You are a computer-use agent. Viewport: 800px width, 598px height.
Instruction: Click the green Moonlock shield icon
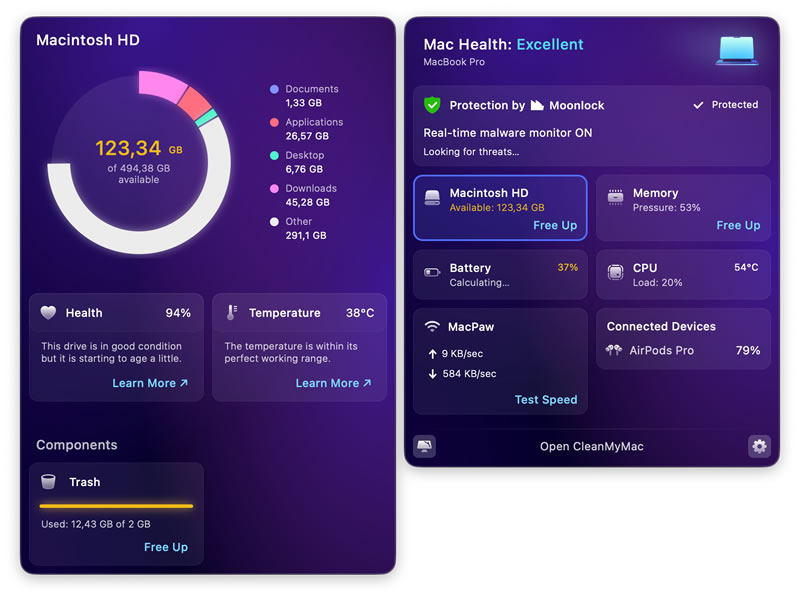[432, 105]
